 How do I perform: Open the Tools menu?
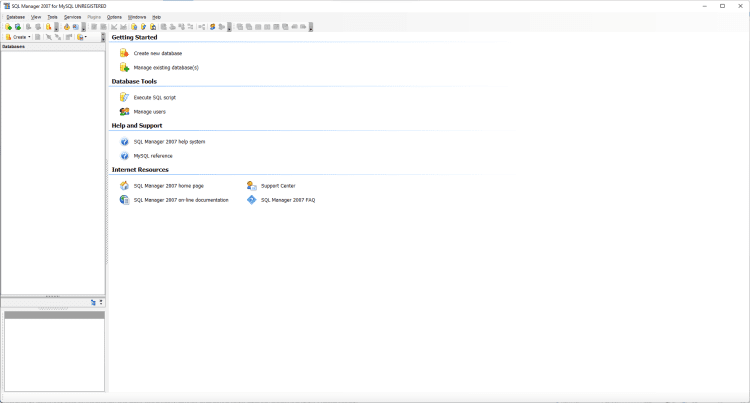[x=52, y=17]
